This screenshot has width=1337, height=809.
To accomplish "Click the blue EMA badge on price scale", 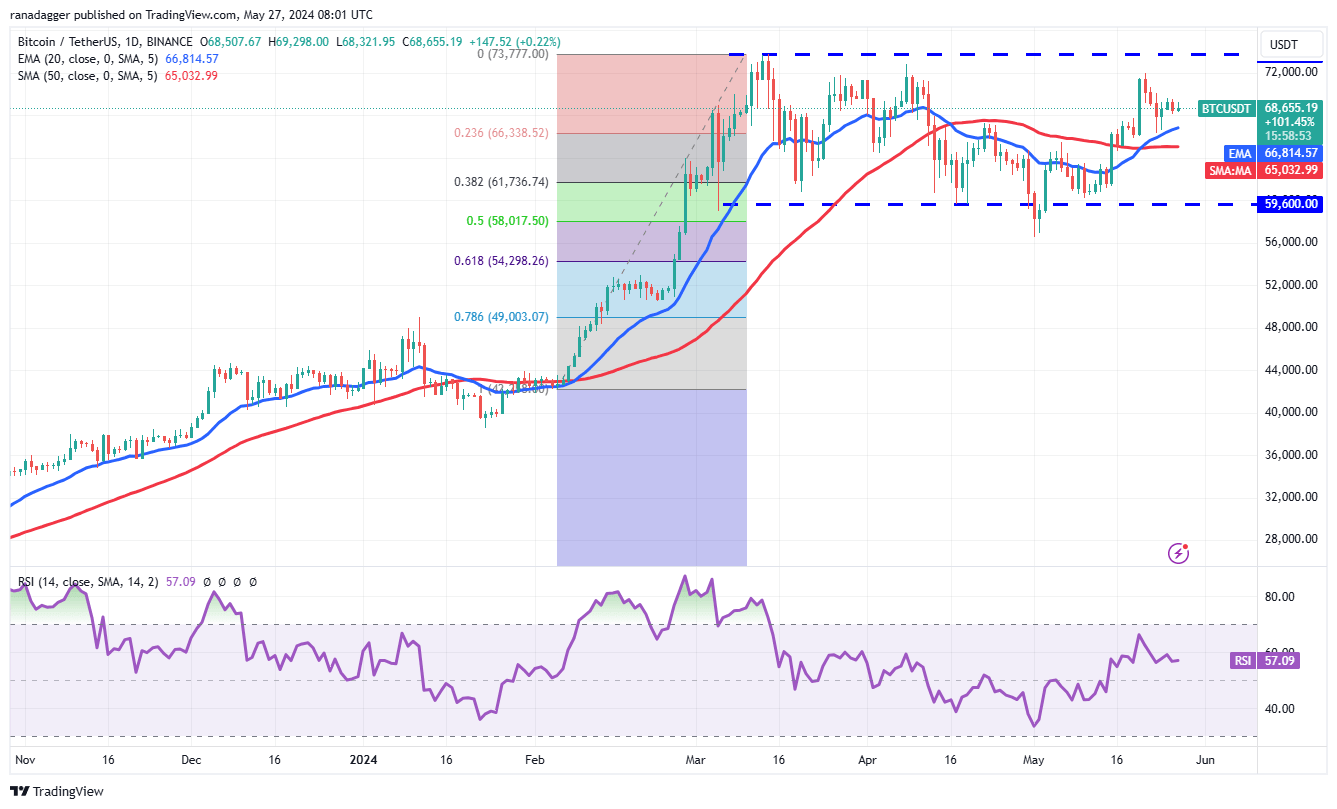I will coord(1237,153).
